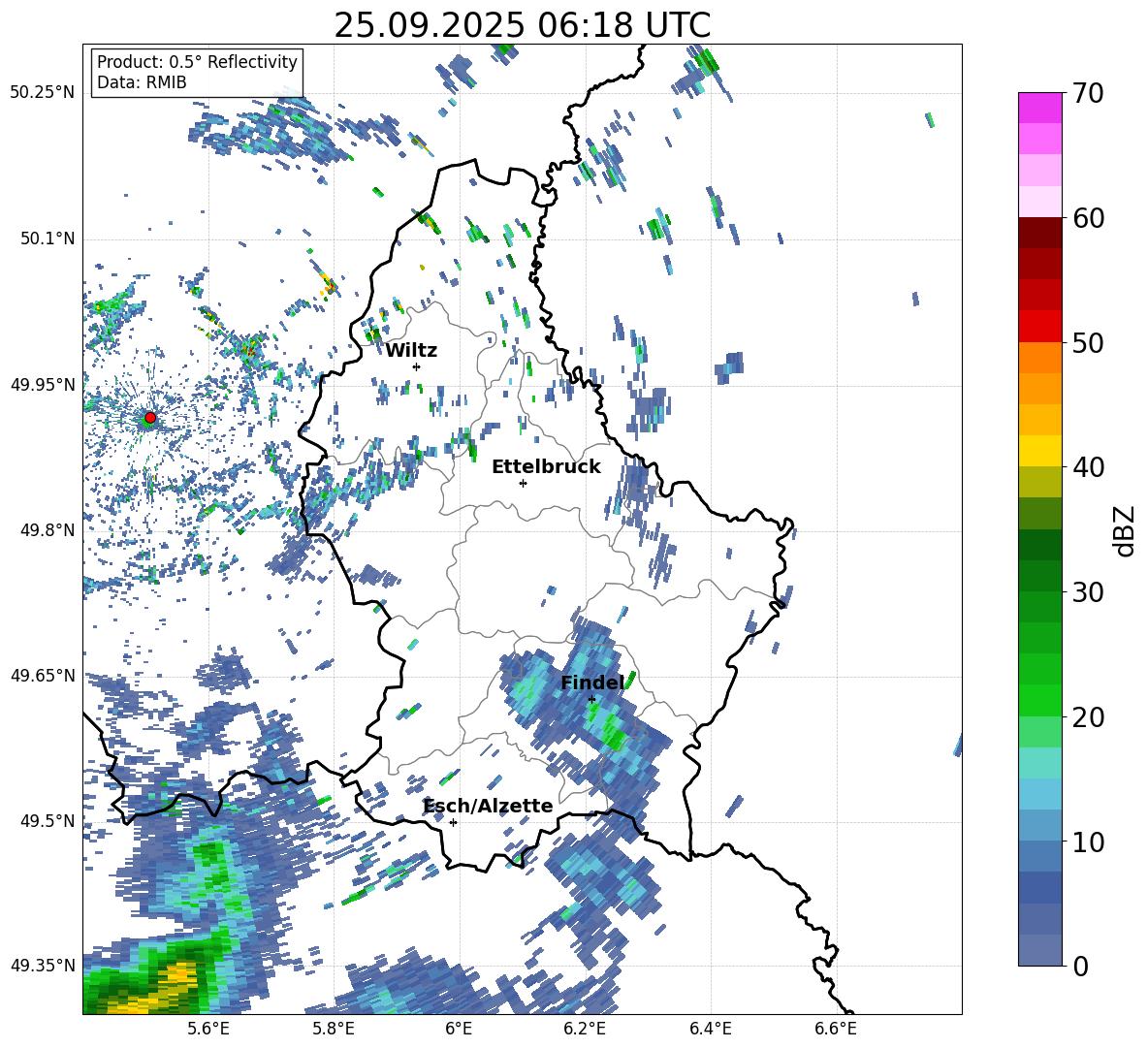Click the Findel cross marker
The height and width of the screenshot is (1048, 1148).
pyautogui.click(x=591, y=700)
